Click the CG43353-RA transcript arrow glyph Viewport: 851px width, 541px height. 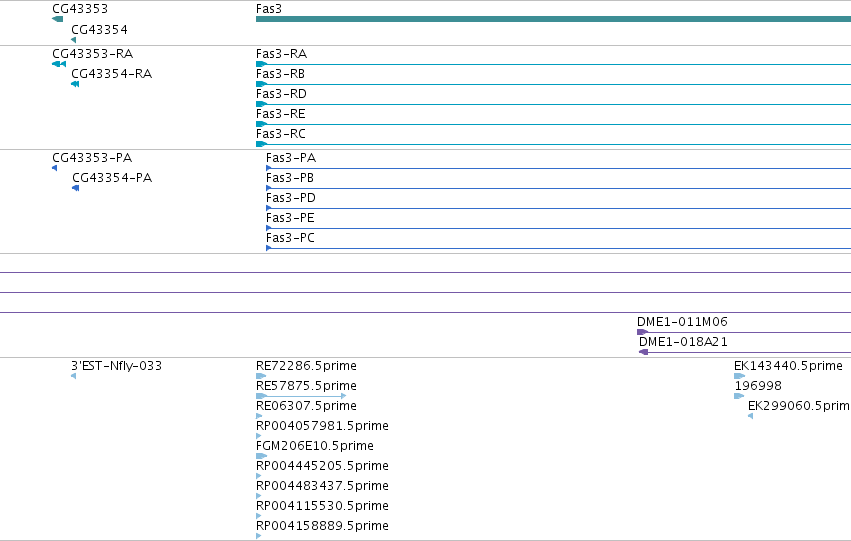59,64
